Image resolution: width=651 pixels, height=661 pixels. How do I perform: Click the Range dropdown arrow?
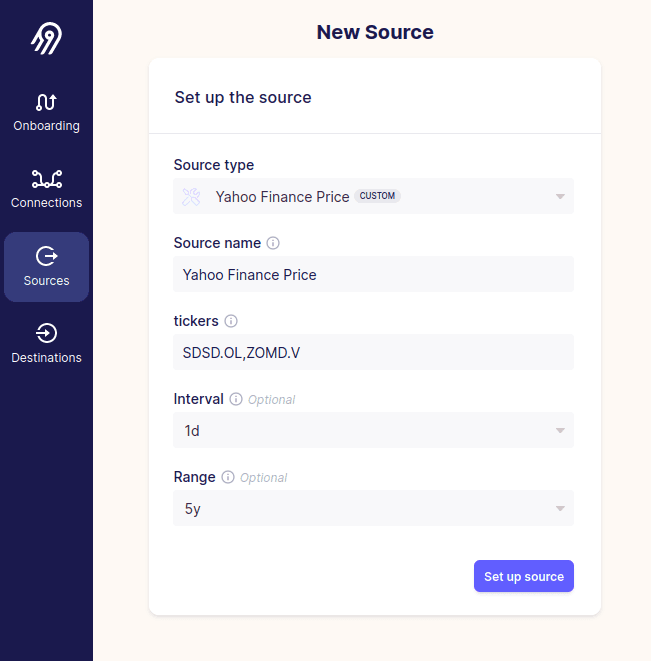click(560, 509)
